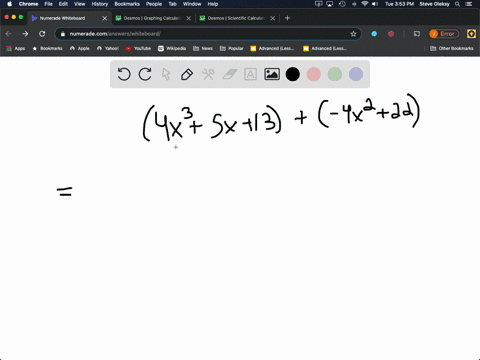The width and height of the screenshot is (480, 360).
Task: Undo the last whiteboard stroke
Action: point(124,74)
